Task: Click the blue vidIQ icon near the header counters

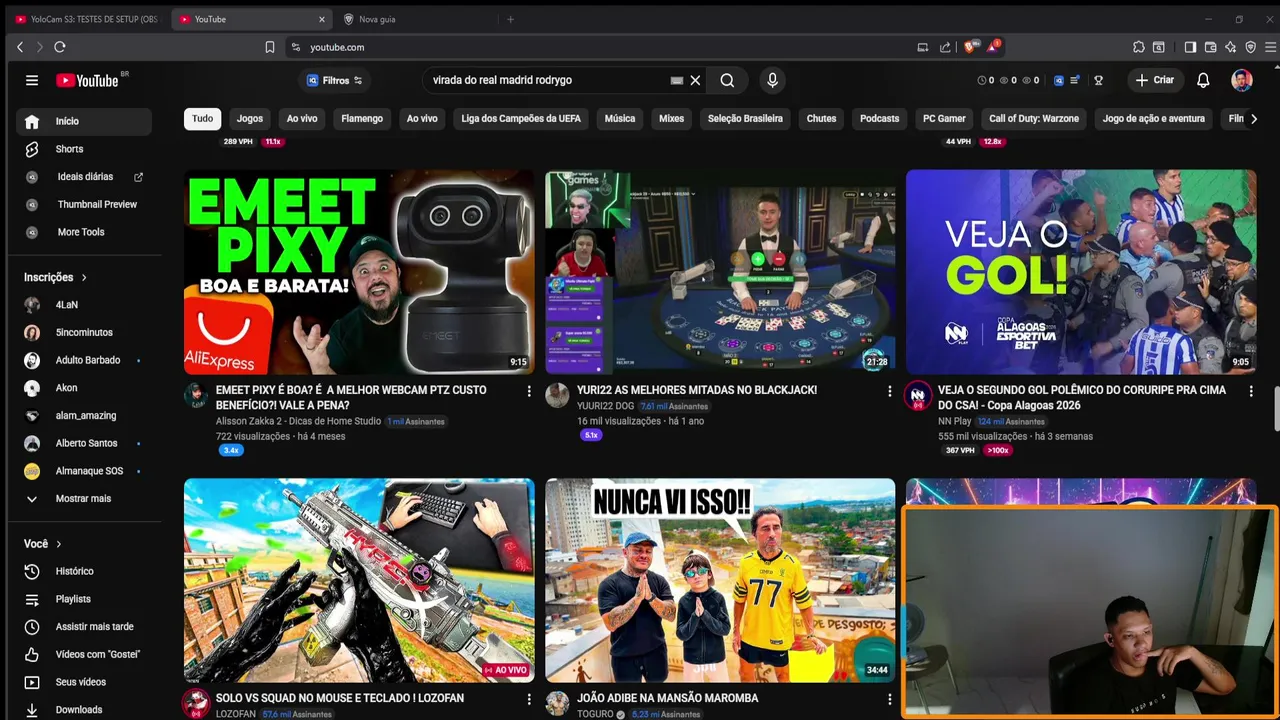Action: click(1059, 80)
